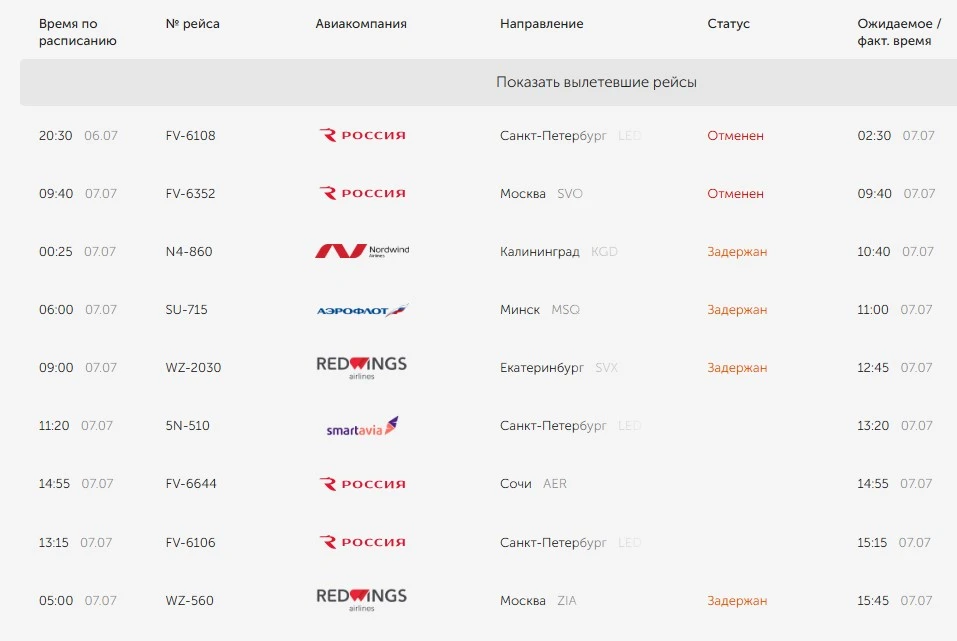
Task: Select the Сочи AER destination
Action: [533, 483]
